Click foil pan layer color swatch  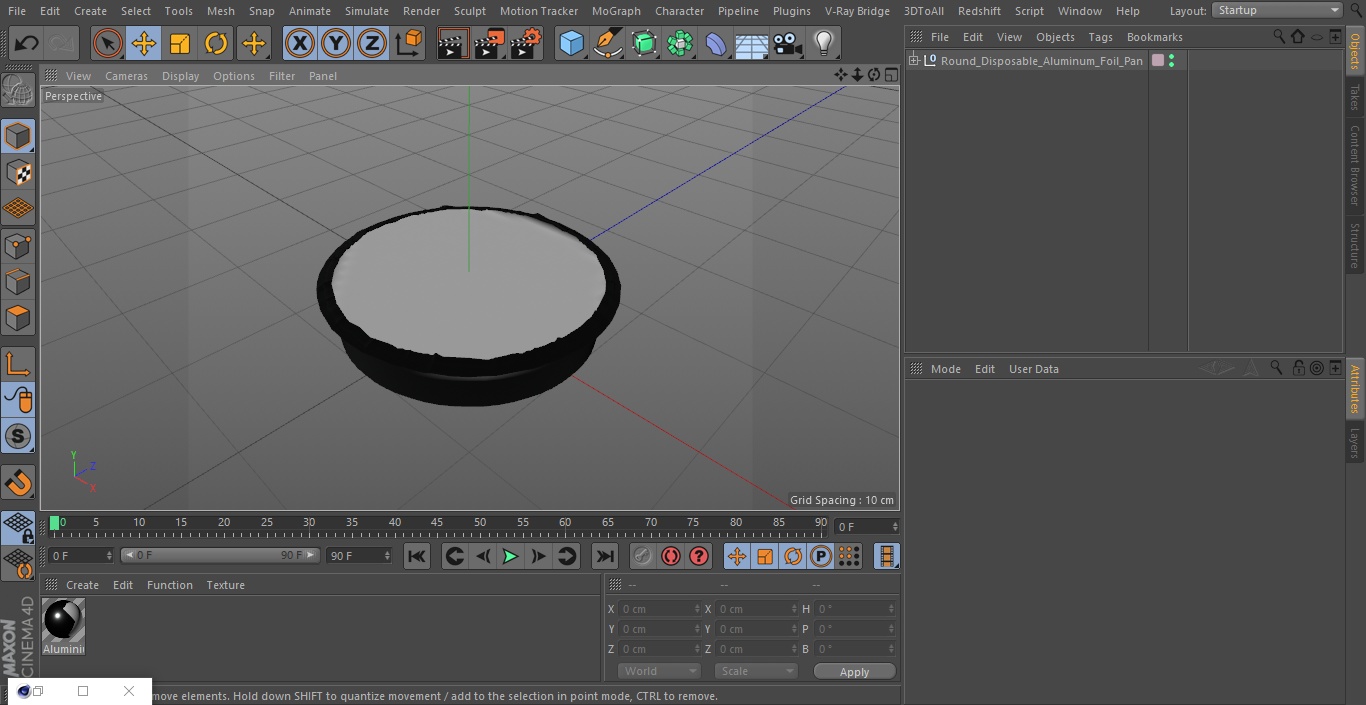coord(1158,61)
